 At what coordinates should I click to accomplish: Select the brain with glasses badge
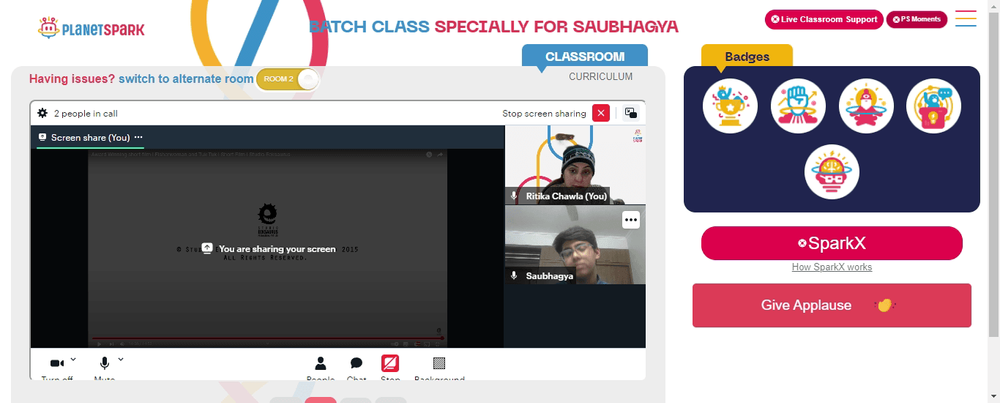(832, 172)
